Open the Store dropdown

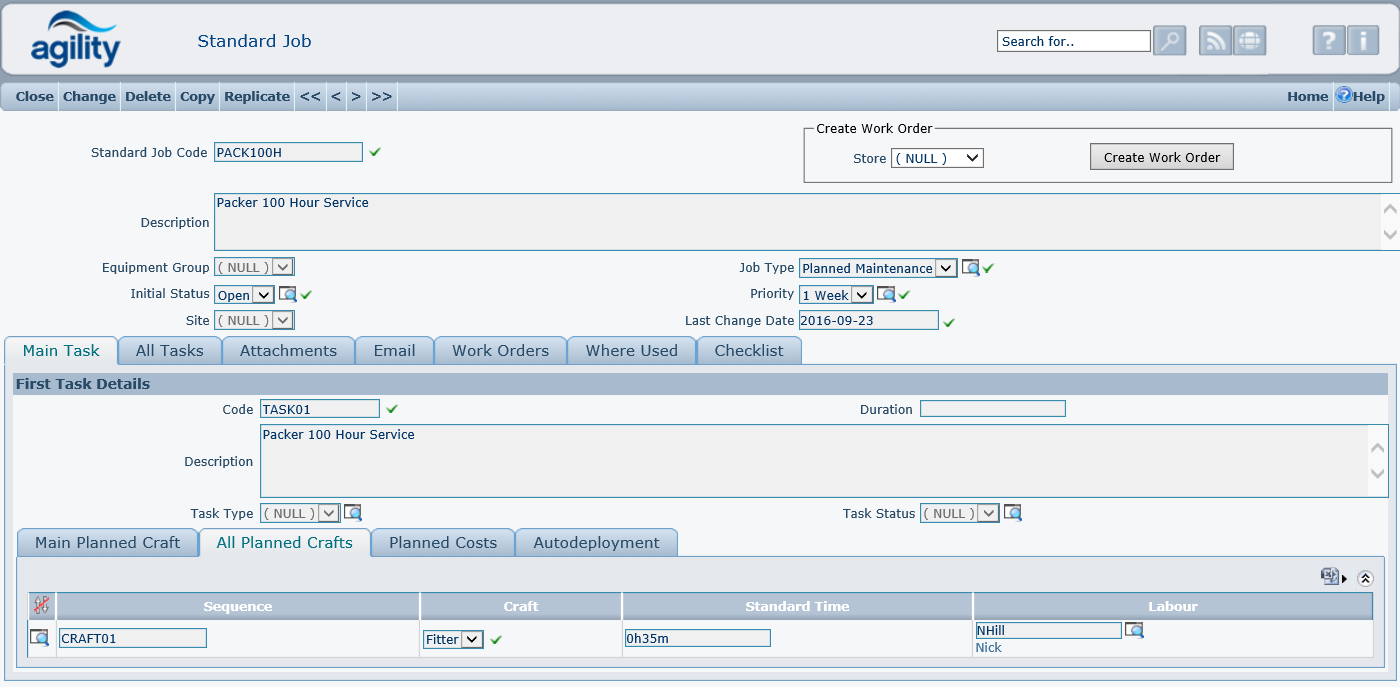(937, 158)
